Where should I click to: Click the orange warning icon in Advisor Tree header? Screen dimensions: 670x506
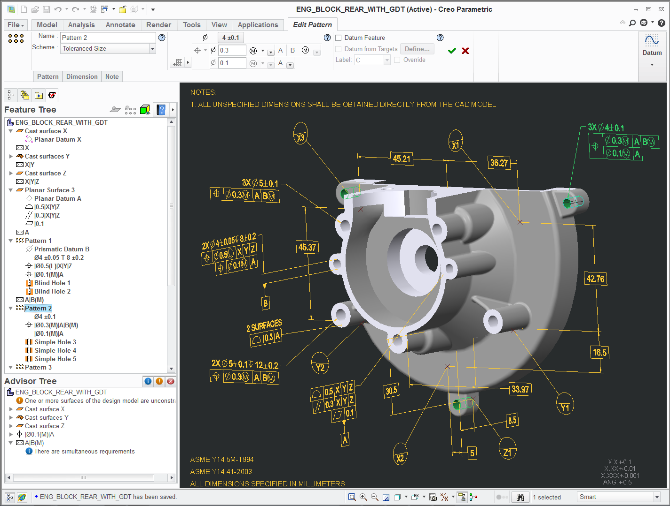point(159,381)
